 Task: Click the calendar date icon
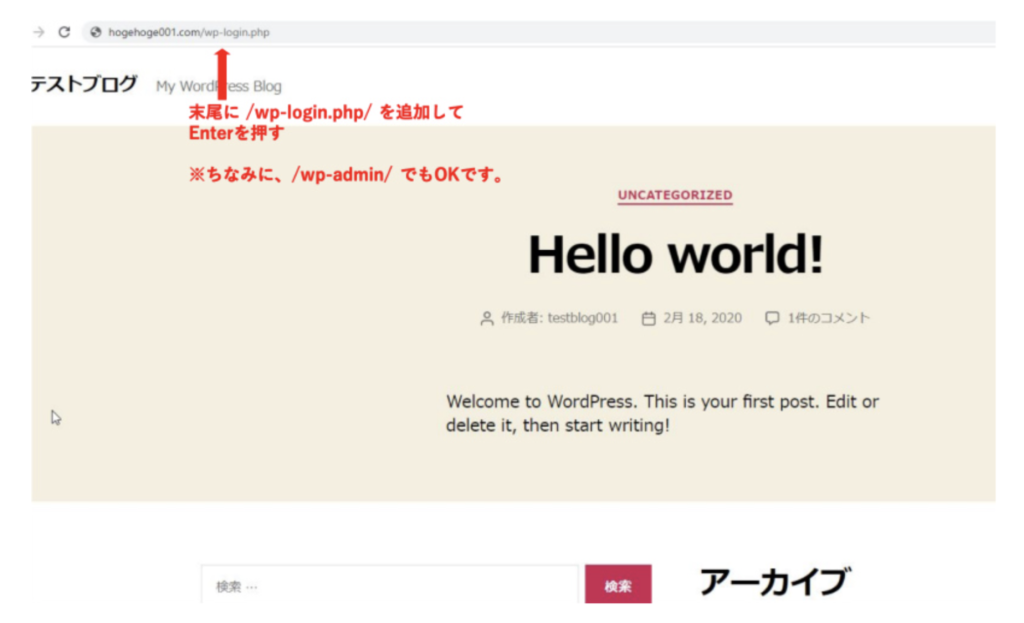(648, 319)
